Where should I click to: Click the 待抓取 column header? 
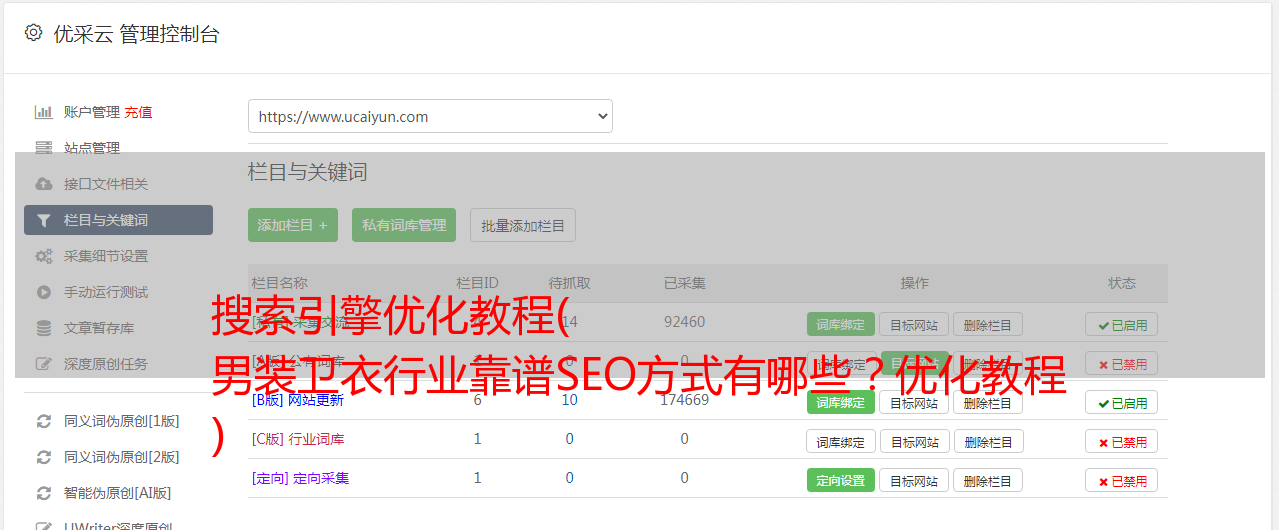pos(569,283)
